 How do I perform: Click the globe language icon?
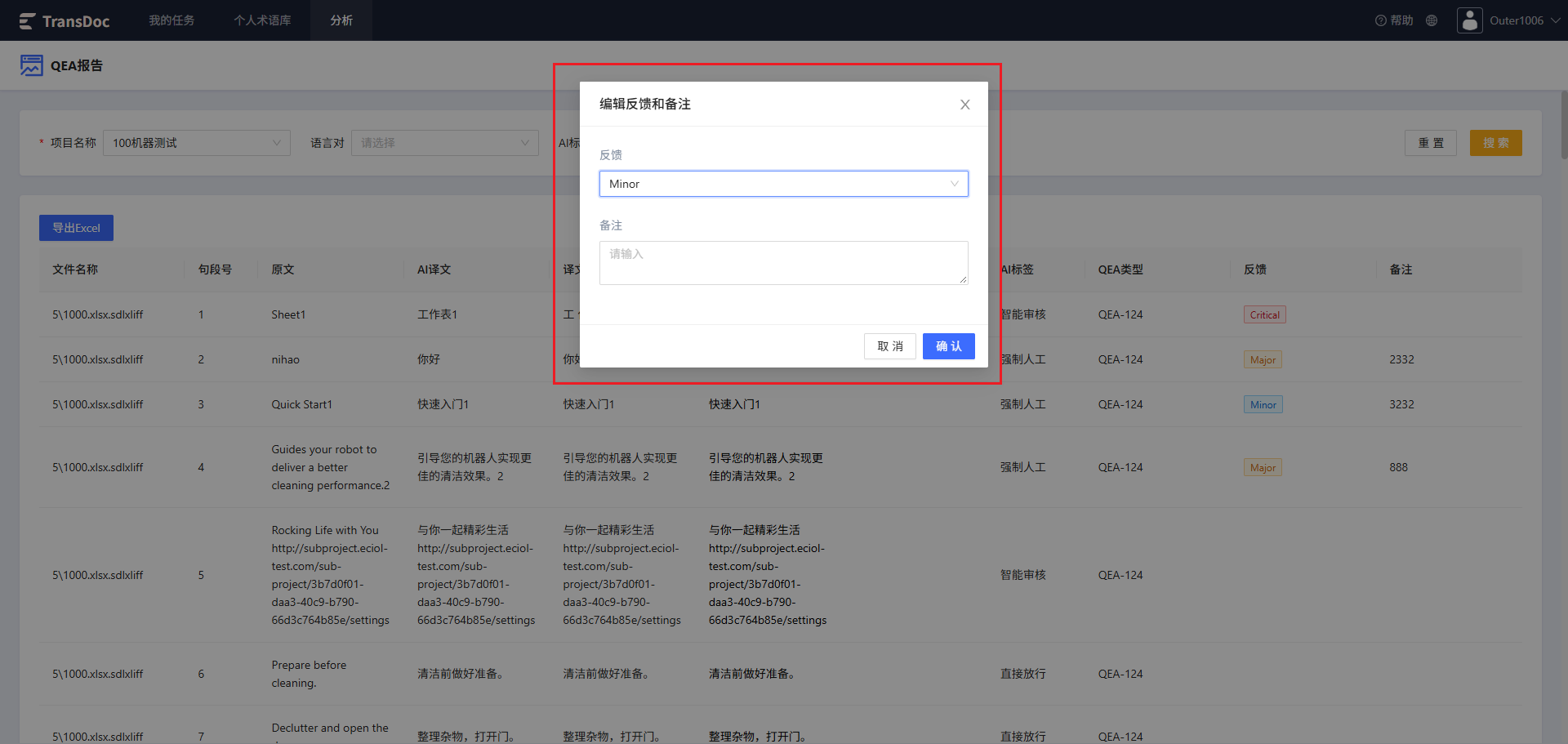click(x=1432, y=20)
